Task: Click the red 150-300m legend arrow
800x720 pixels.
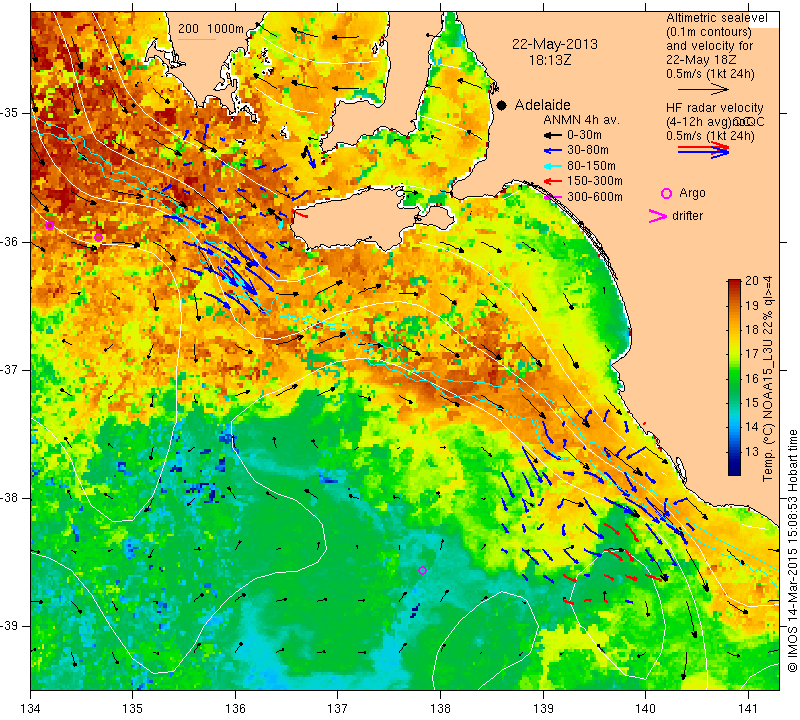Action: 553,181
